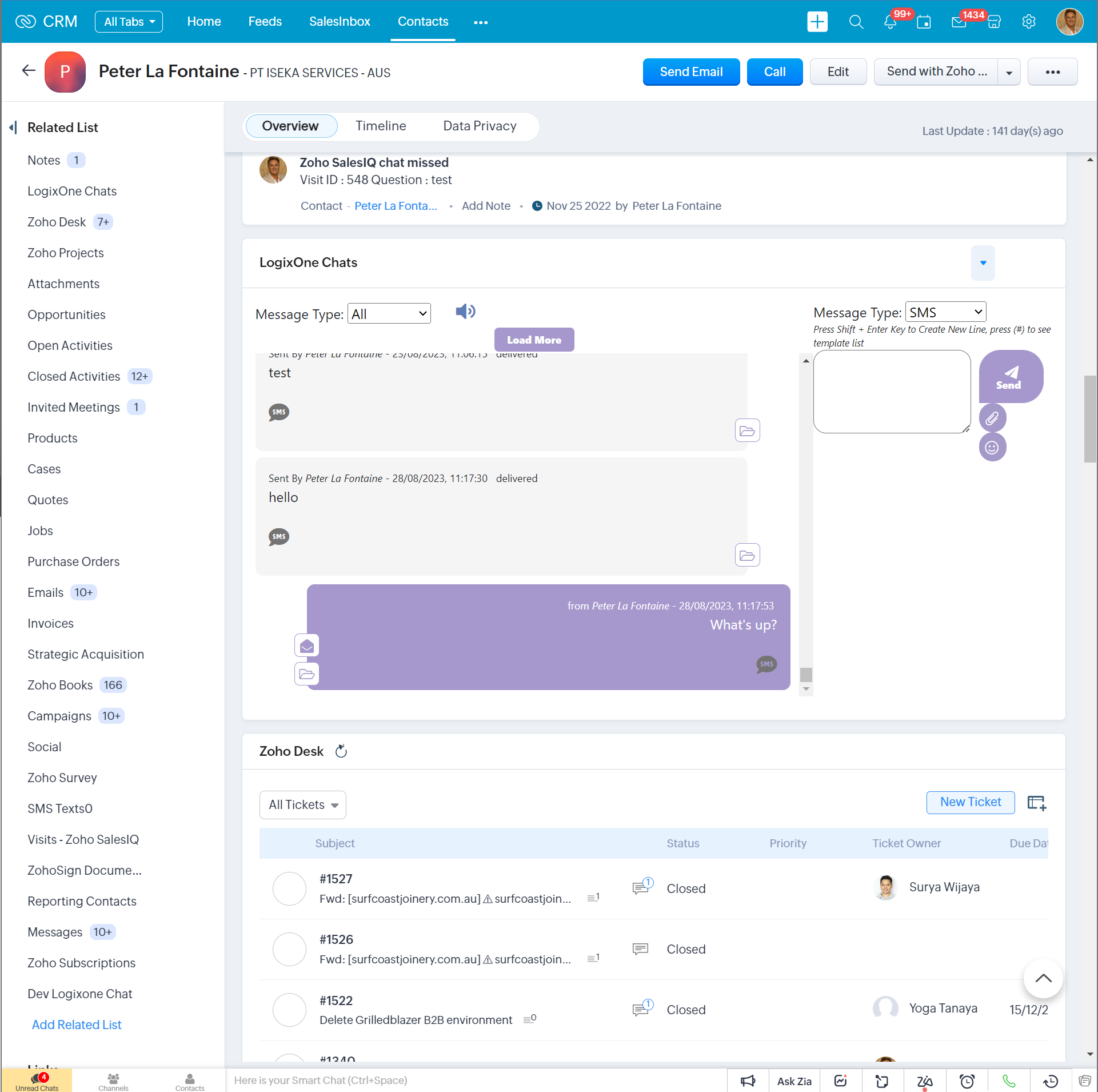The width and height of the screenshot is (1098, 1092).
Task: Open the emoji smiley picker
Action: click(992, 447)
